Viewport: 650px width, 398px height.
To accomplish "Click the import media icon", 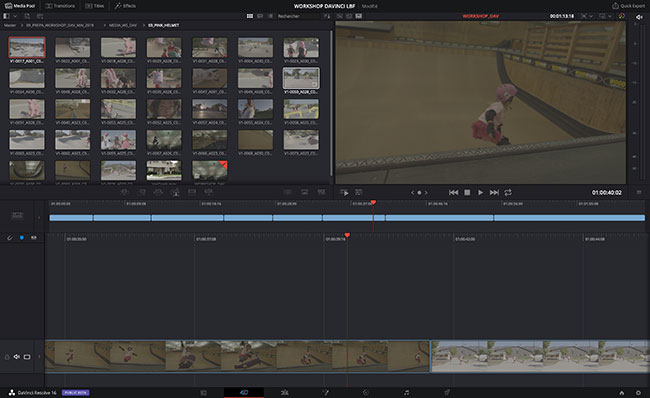I will (27, 16).
